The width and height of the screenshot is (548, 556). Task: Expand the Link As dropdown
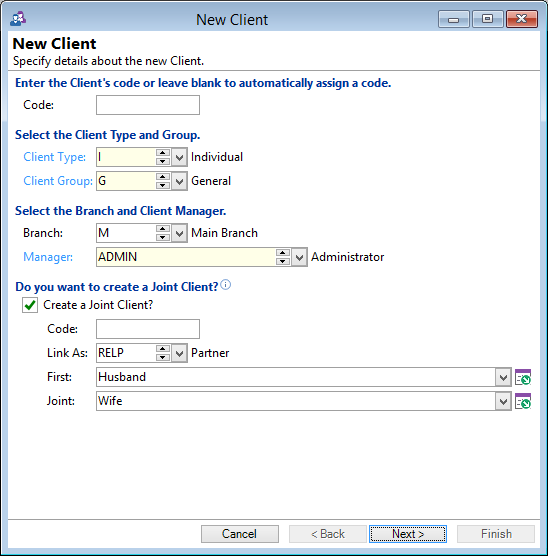(179, 353)
